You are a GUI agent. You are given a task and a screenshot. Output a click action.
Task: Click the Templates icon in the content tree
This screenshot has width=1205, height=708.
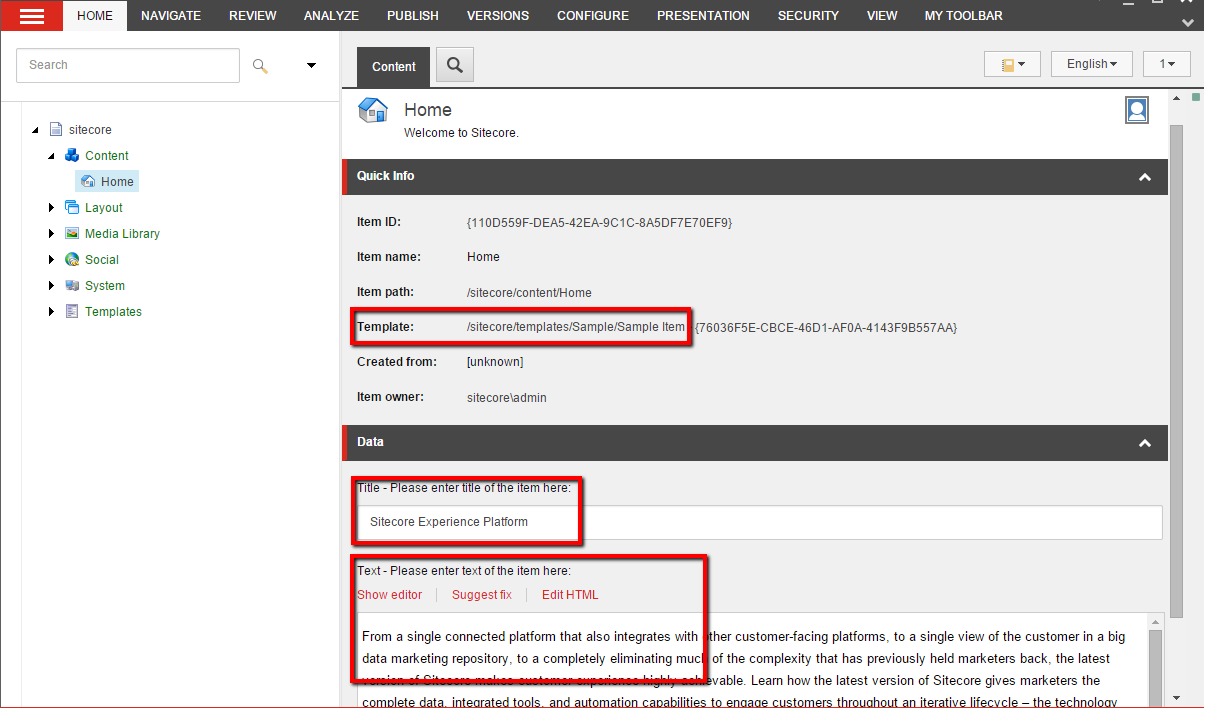pos(71,311)
